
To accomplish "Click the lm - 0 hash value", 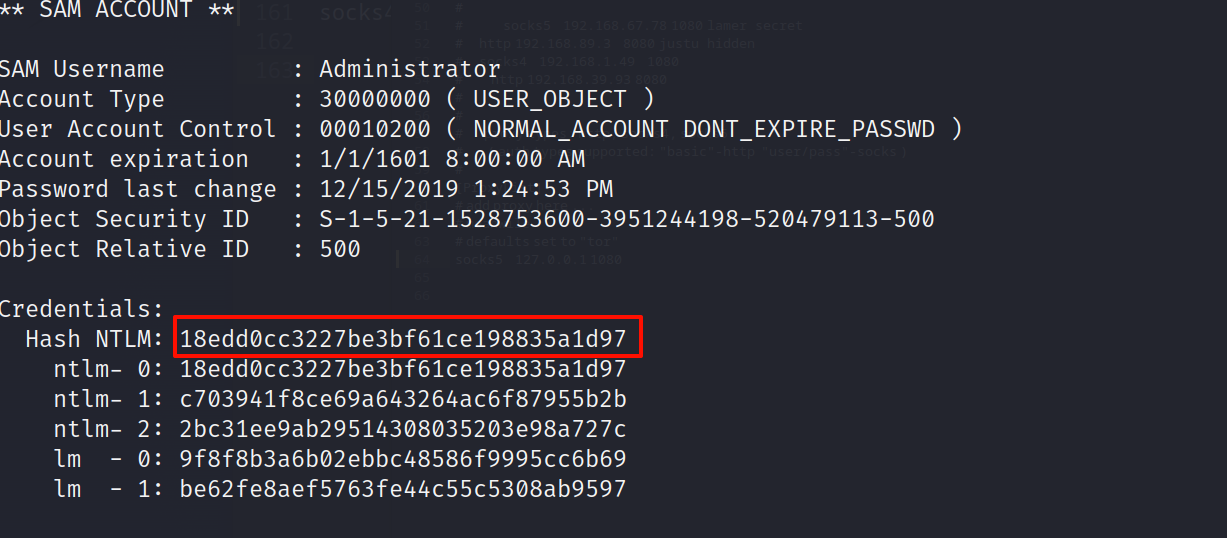I will [403, 459].
